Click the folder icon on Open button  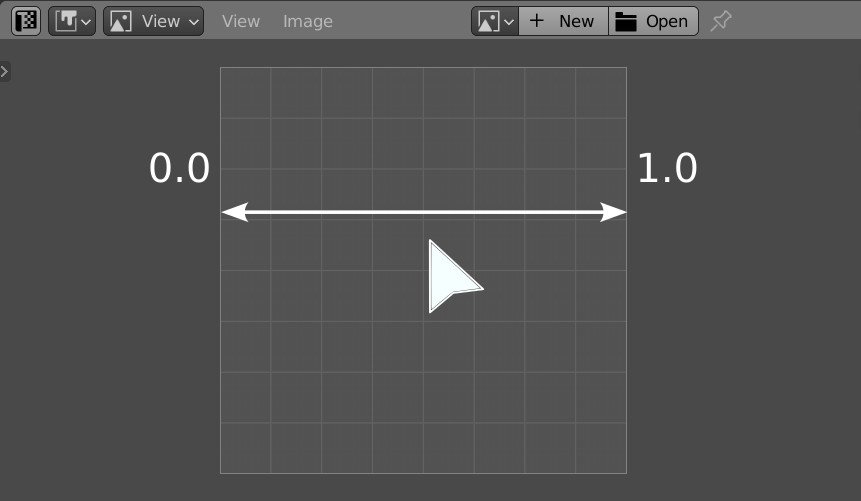click(627, 21)
